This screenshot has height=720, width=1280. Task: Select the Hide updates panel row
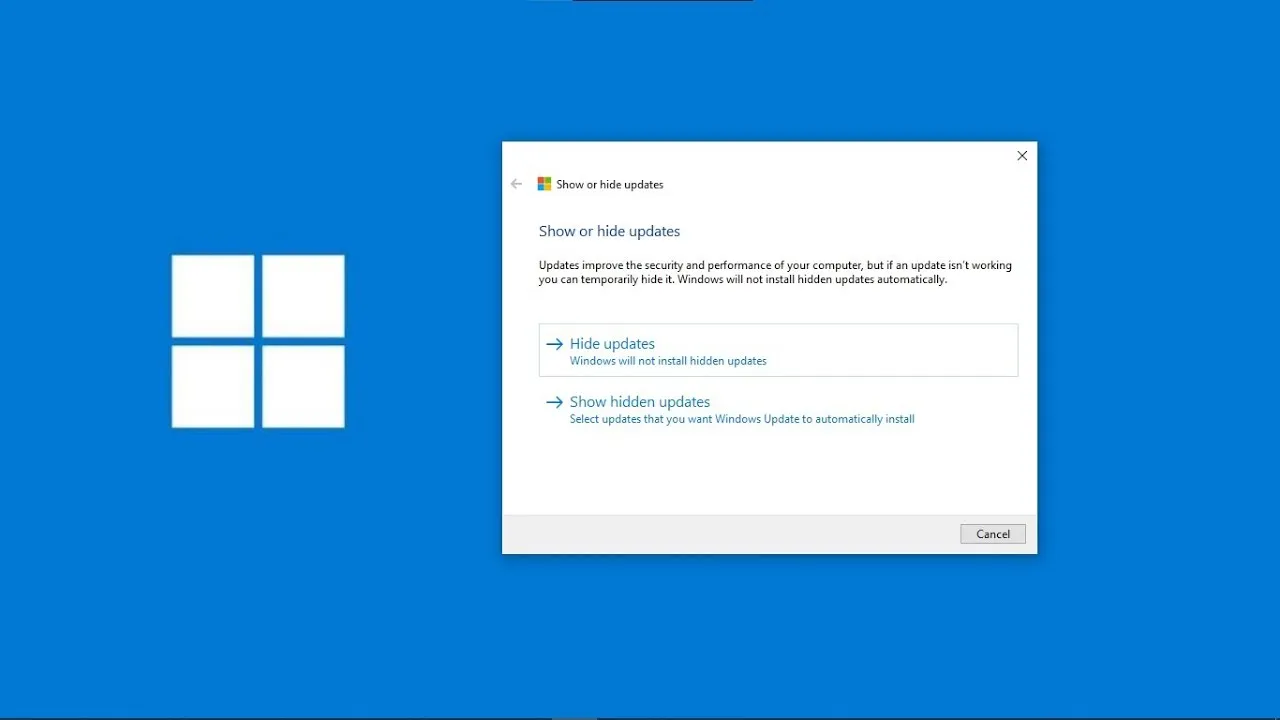click(x=778, y=350)
